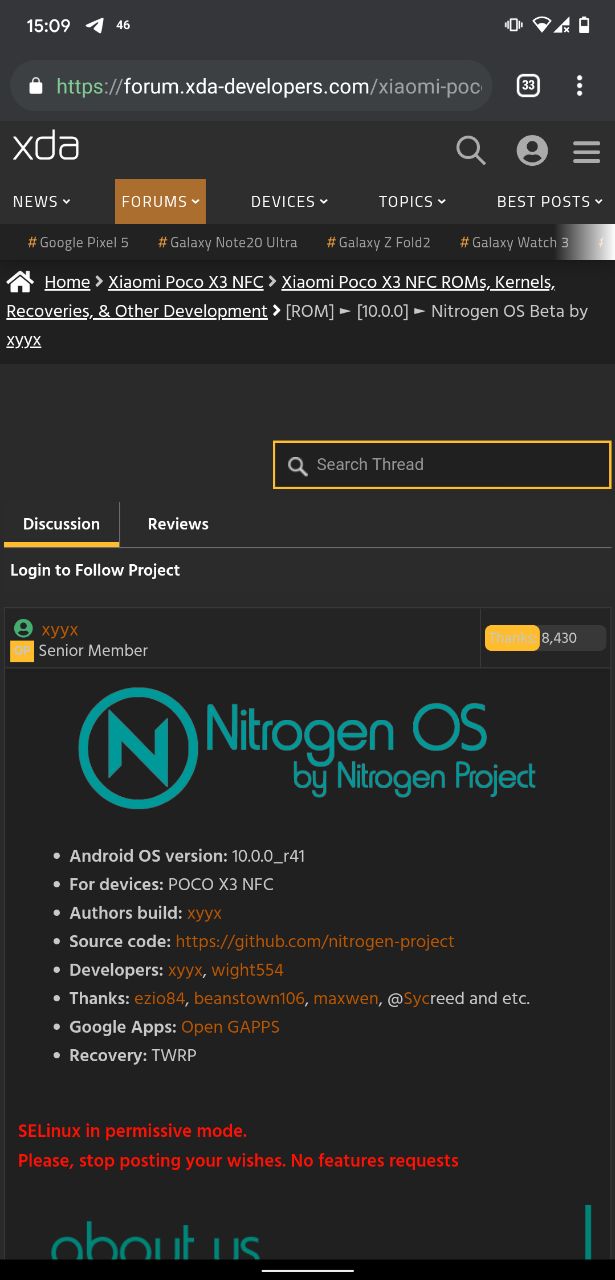Screen dimensions: 615x1280
Task: Open the user account profile icon
Action: coord(532,151)
